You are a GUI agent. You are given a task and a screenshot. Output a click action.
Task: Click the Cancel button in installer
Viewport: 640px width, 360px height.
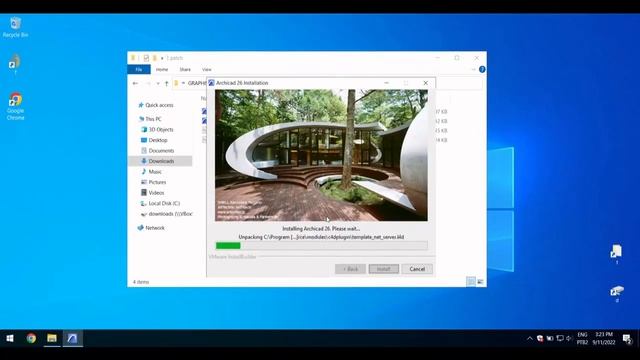pos(417,269)
